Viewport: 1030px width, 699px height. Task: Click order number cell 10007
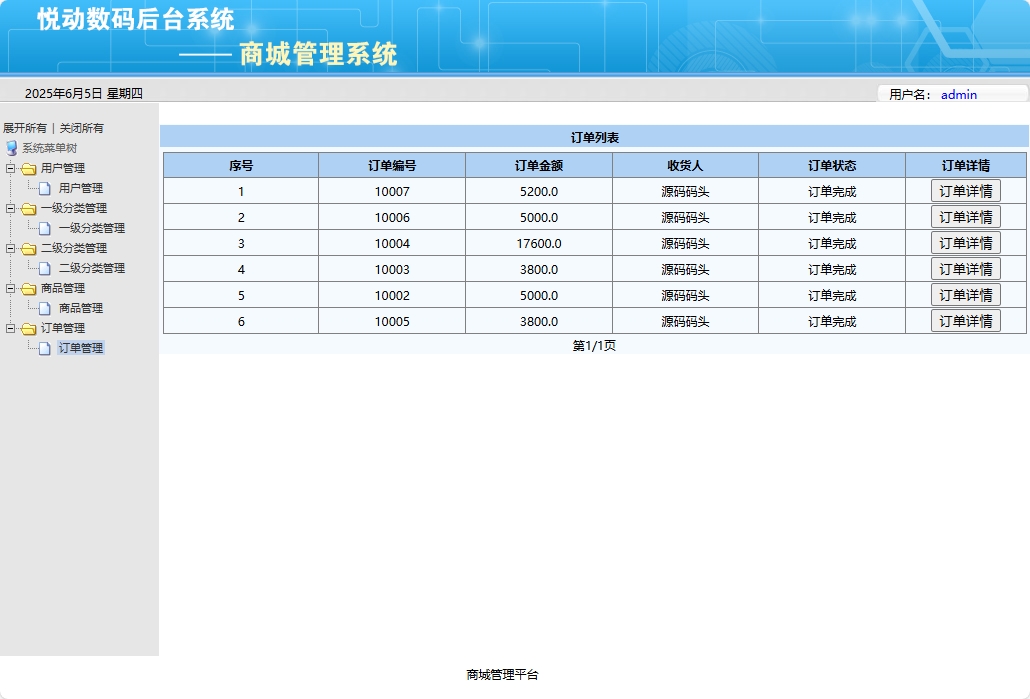click(x=392, y=192)
